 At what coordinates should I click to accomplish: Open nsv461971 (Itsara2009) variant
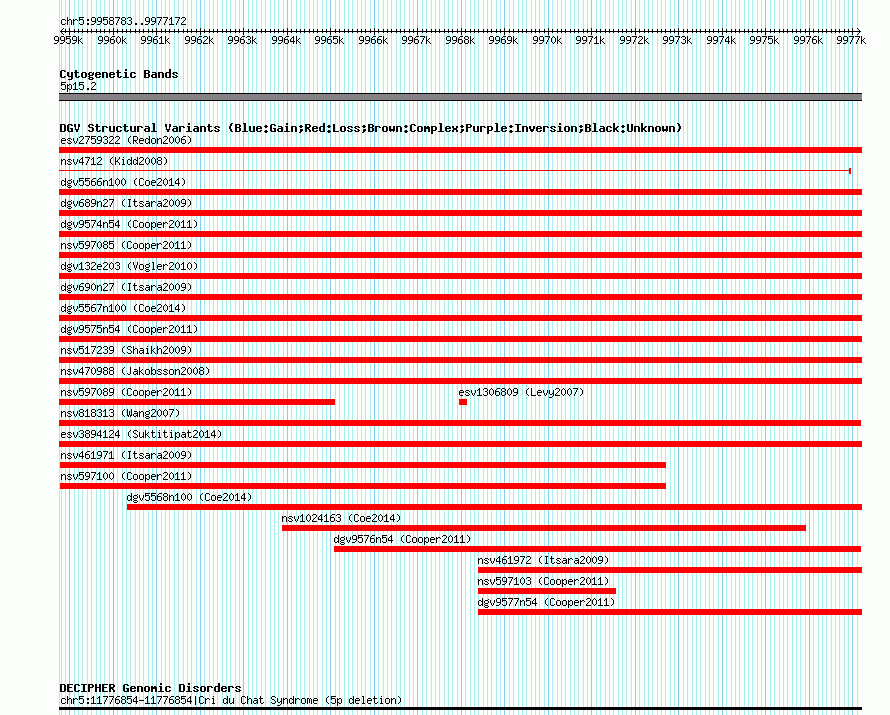(x=126, y=455)
